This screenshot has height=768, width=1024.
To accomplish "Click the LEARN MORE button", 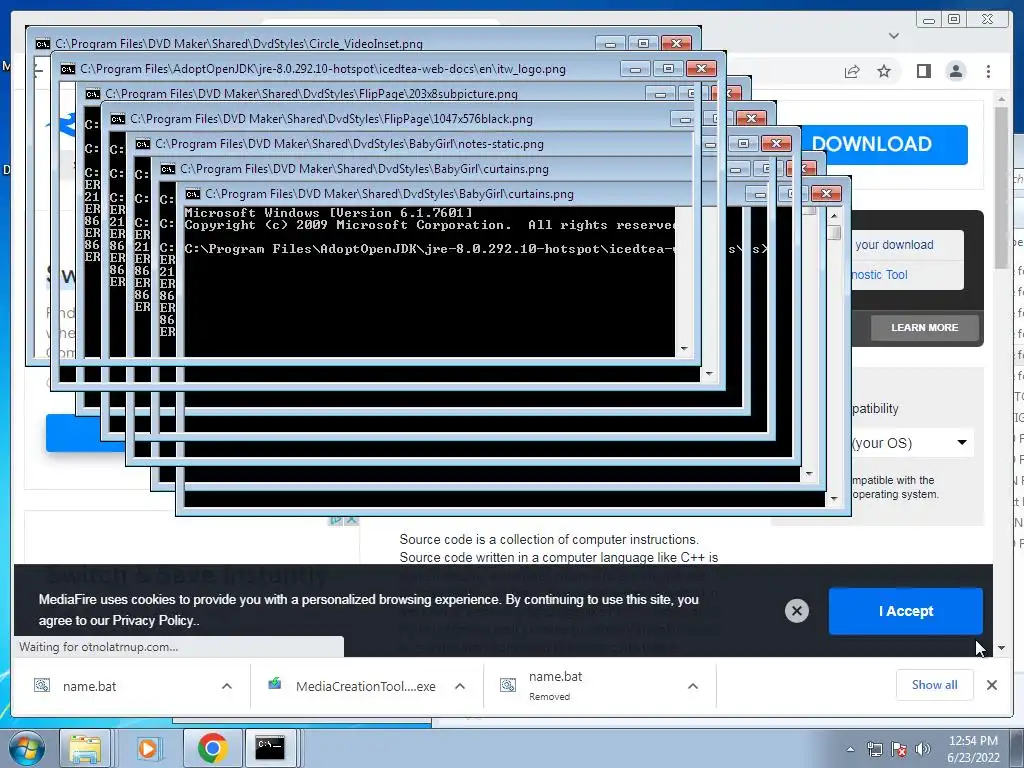I will (924, 328).
